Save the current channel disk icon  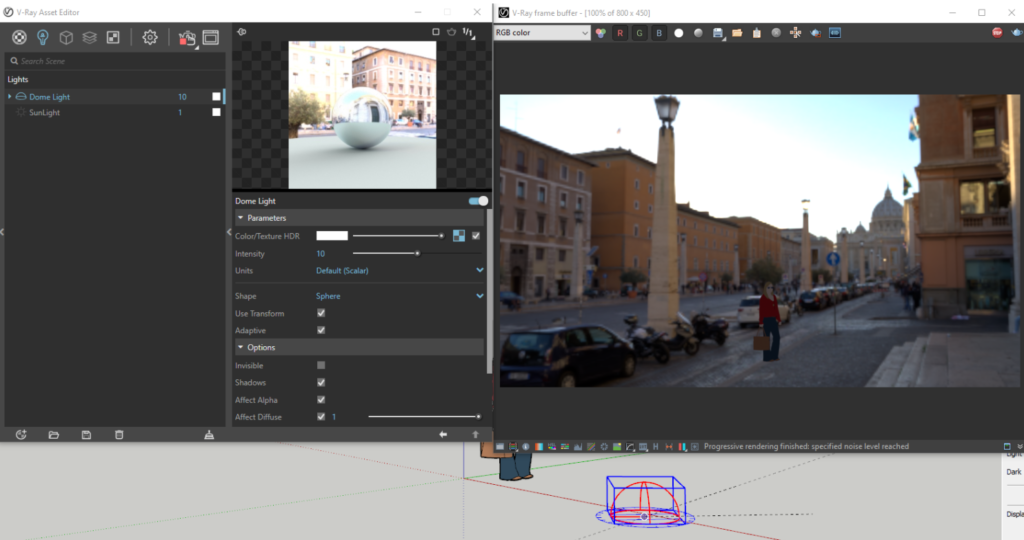click(718, 33)
